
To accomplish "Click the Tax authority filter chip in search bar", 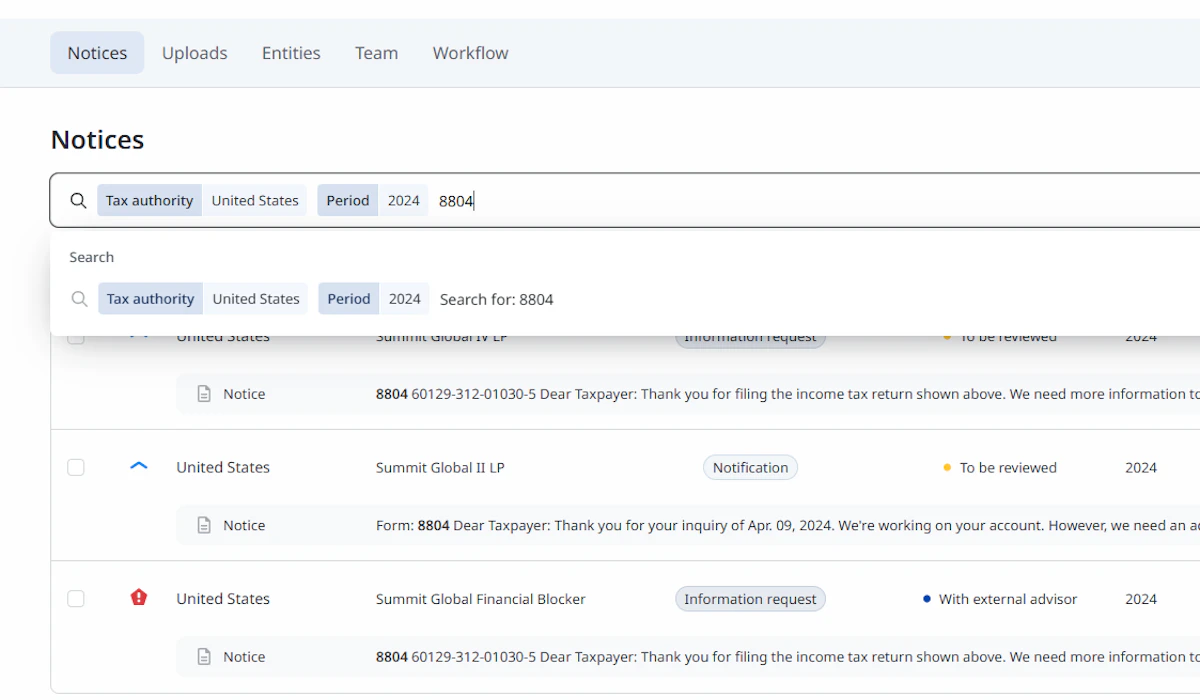I will click(149, 200).
